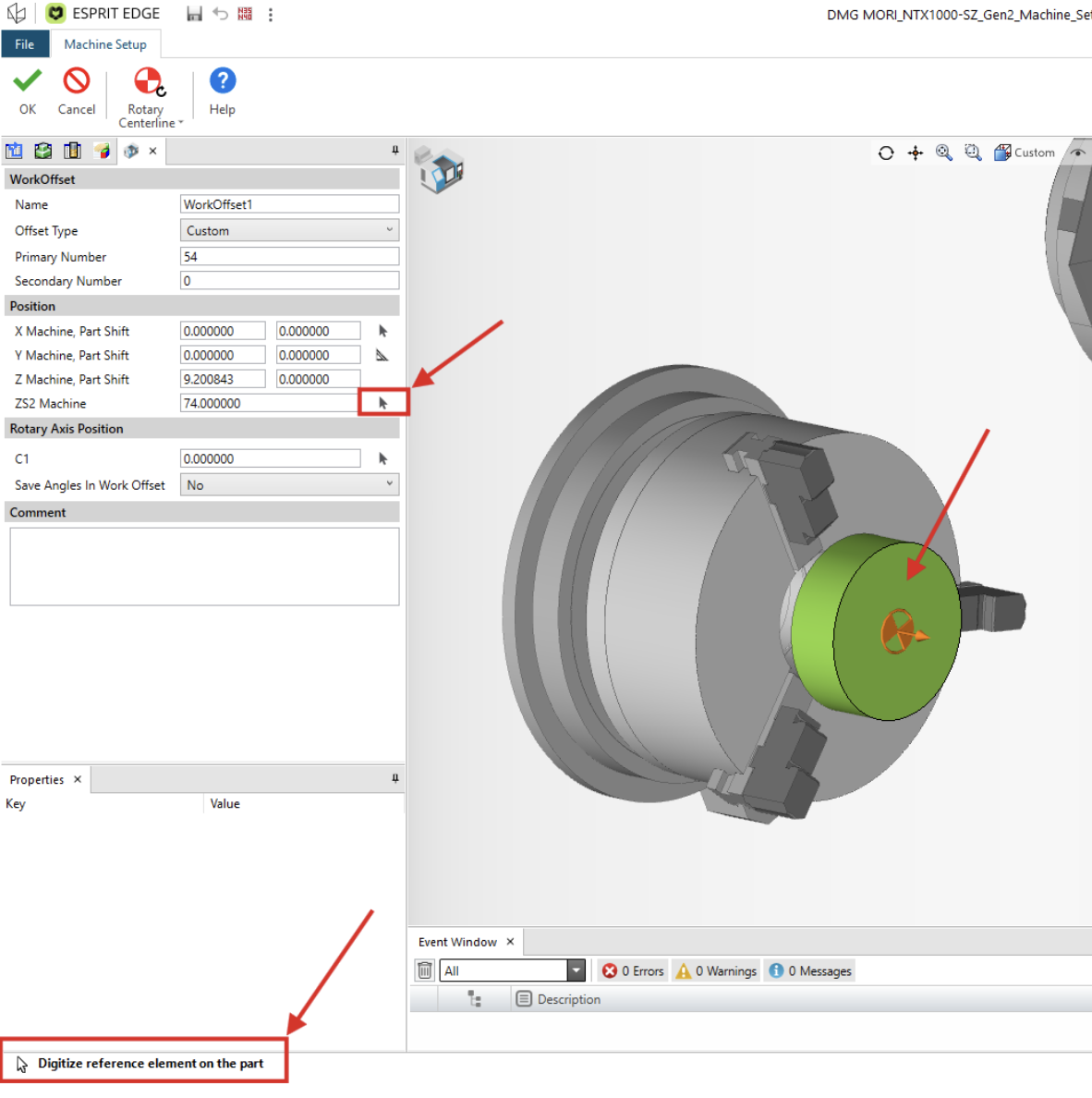The height and width of the screenshot is (1098, 1092).
Task: Click the Comment text box
Action: (204, 567)
